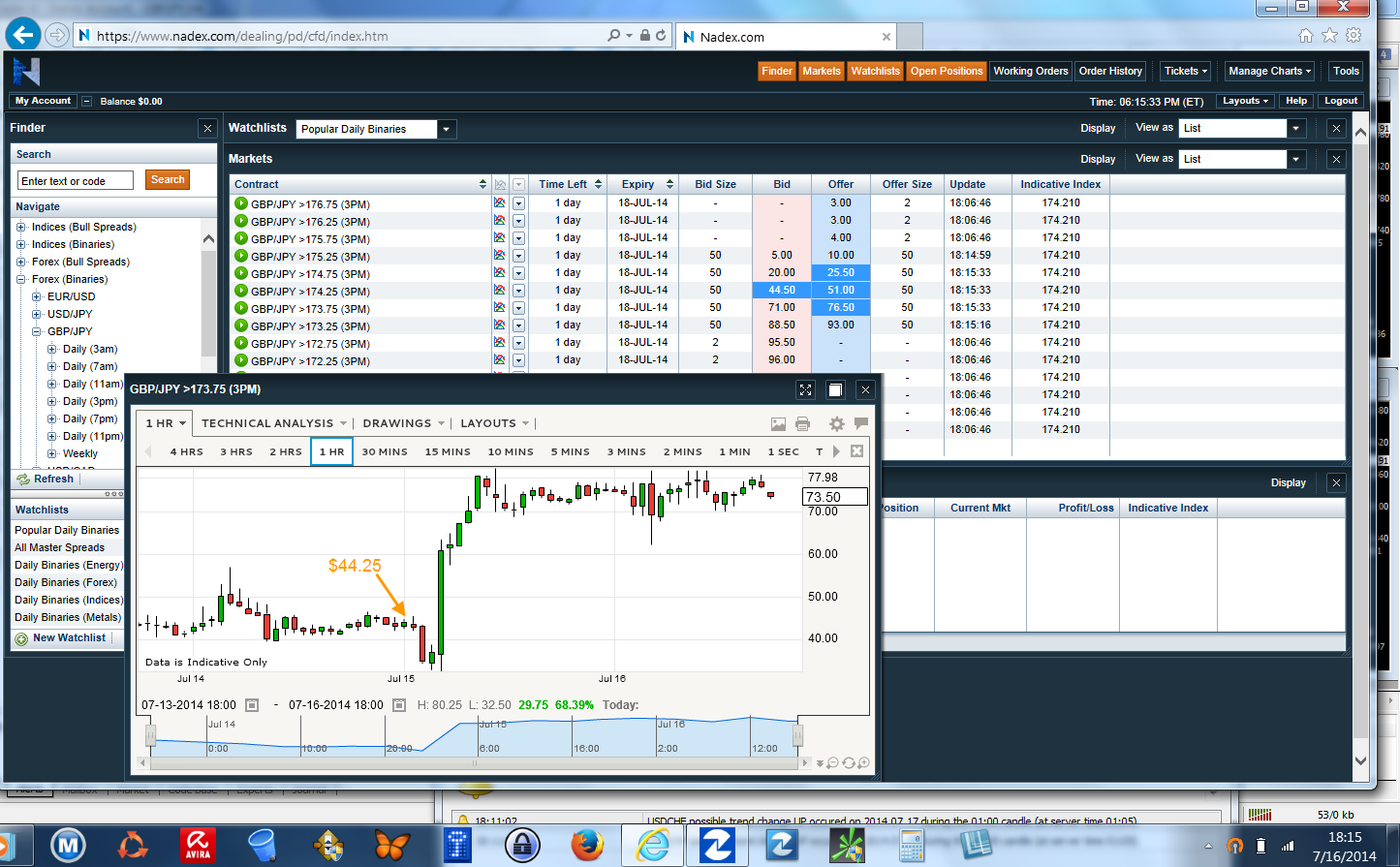This screenshot has height=867, width=1400.
Task: Click the Finder search button
Action: click(x=168, y=180)
